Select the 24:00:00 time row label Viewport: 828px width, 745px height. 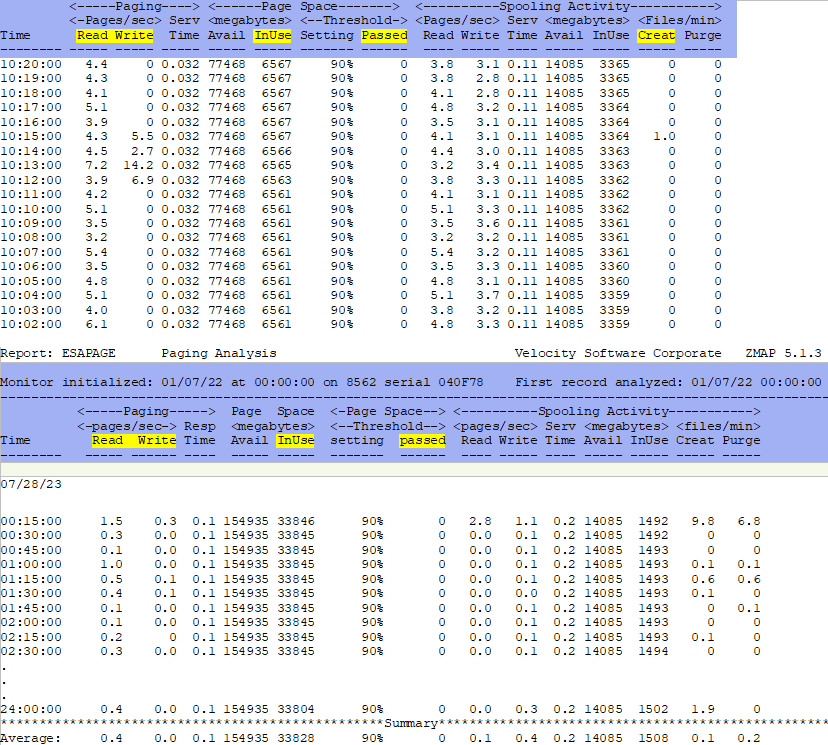point(31,709)
